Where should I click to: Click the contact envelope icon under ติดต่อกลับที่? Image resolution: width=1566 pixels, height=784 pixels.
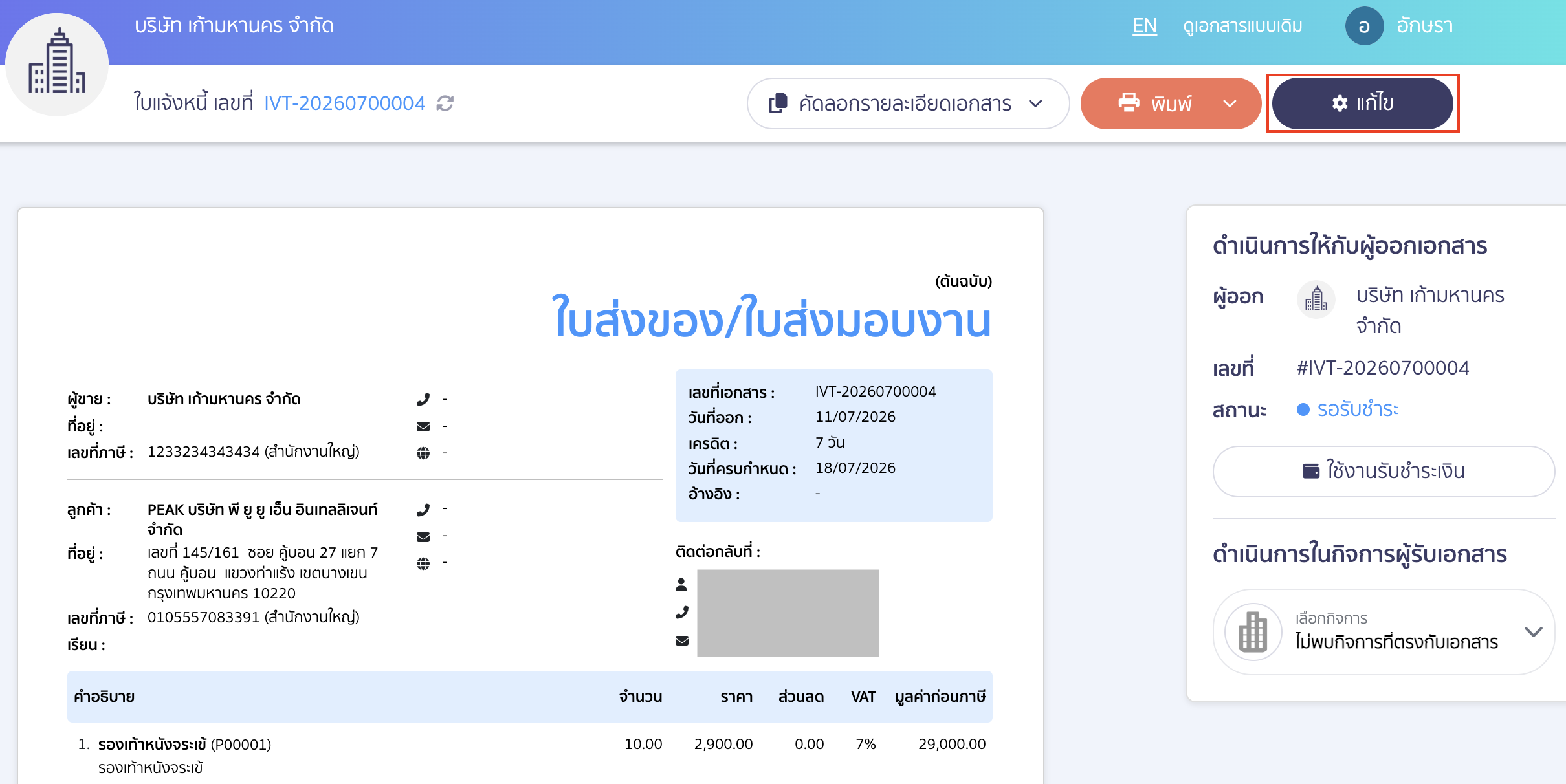(x=682, y=640)
